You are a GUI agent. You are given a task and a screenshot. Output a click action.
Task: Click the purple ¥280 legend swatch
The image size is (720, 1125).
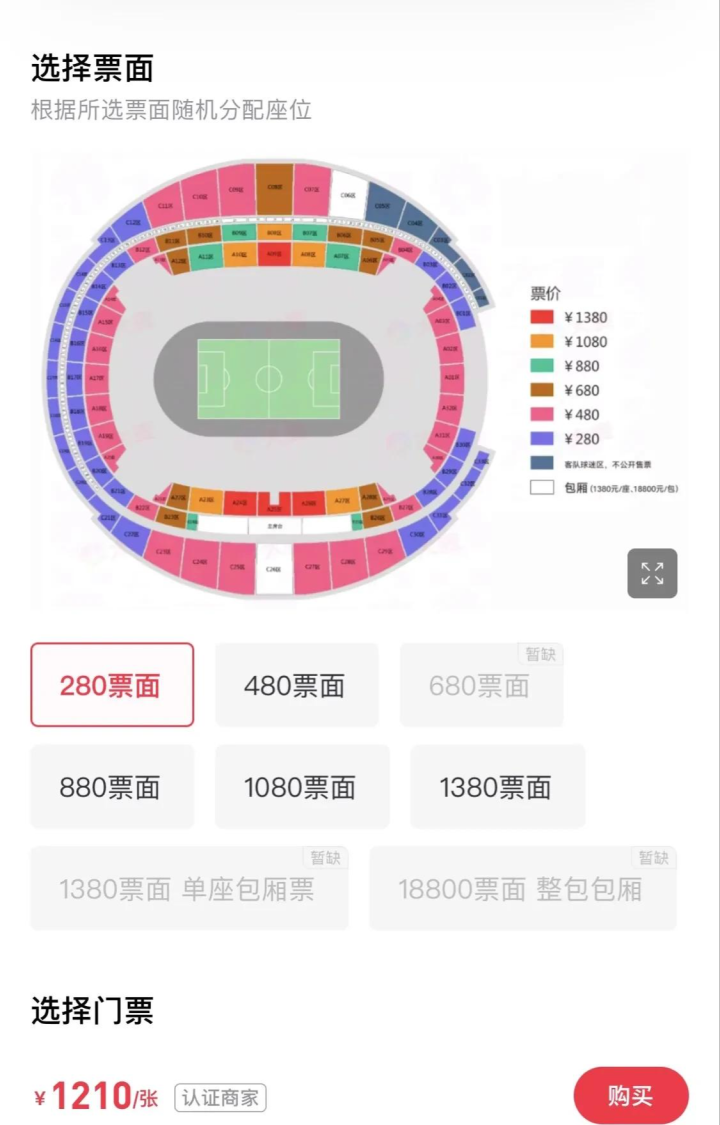coord(542,438)
